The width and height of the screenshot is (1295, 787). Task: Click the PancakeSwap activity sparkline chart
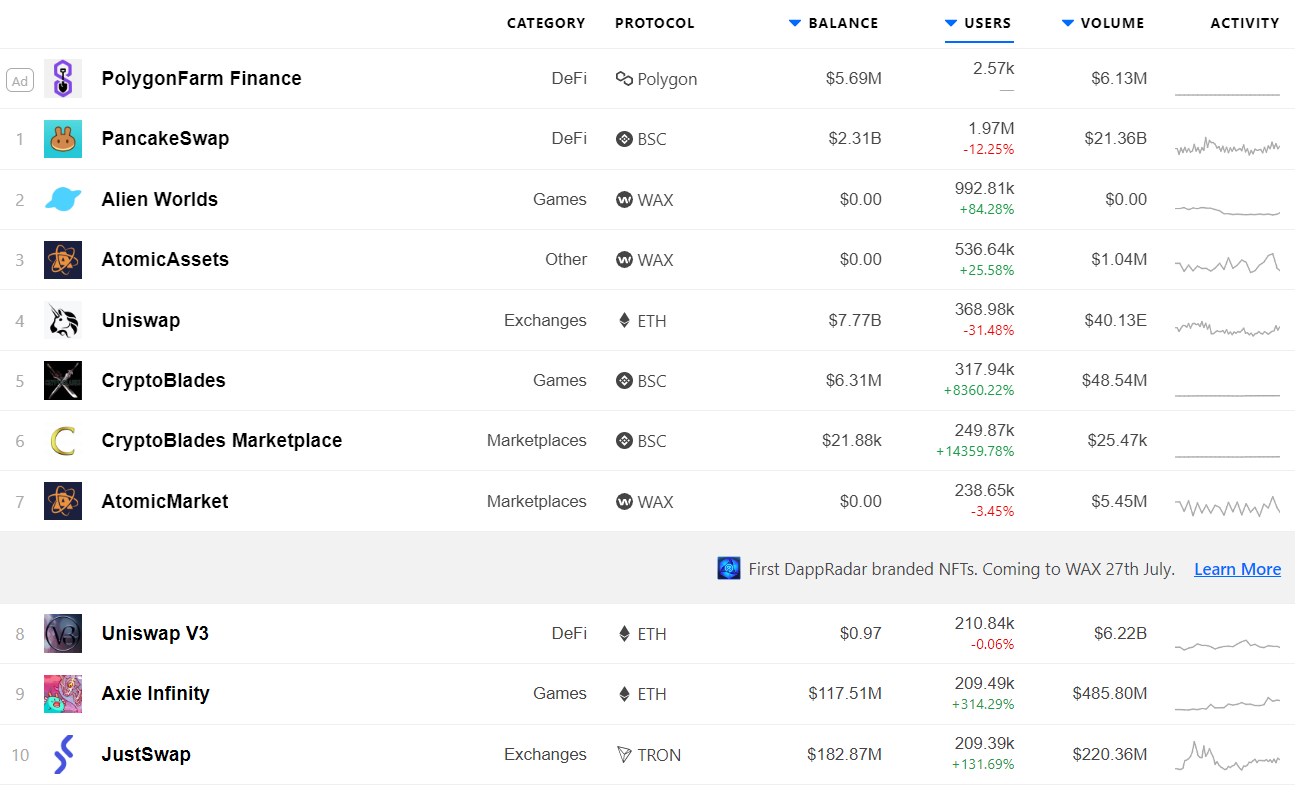pos(1227,146)
